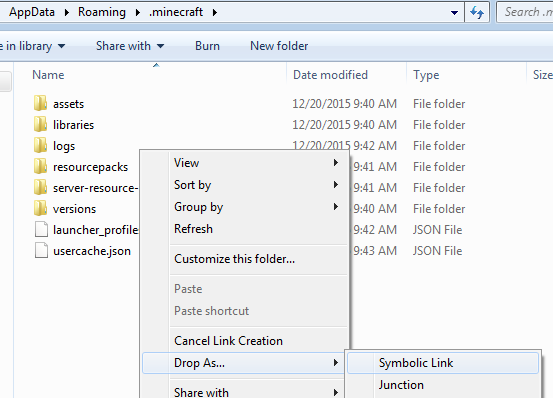The height and width of the screenshot is (398, 553).
Task: Select the logs folder icon
Action: pyautogui.click(x=40, y=145)
